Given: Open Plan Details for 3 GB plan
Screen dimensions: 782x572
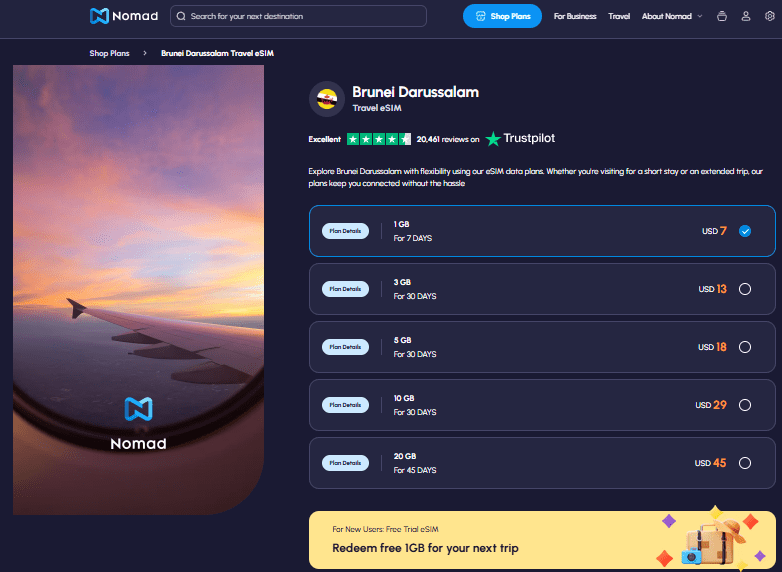Looking at the screenshot, I should click(345, 289).
